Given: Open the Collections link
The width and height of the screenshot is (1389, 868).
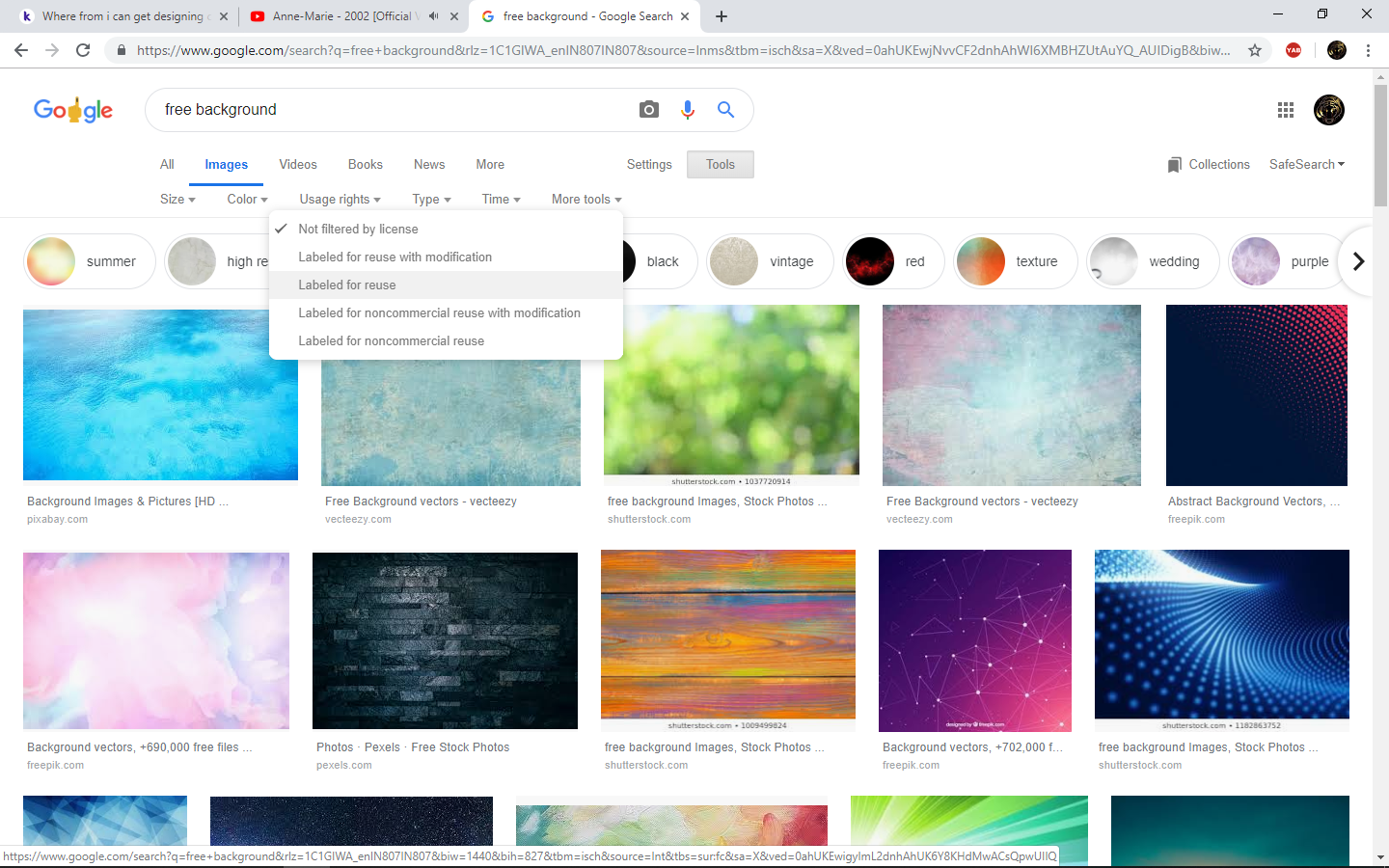Looking at the screenshot, I should pos(1209,165).
